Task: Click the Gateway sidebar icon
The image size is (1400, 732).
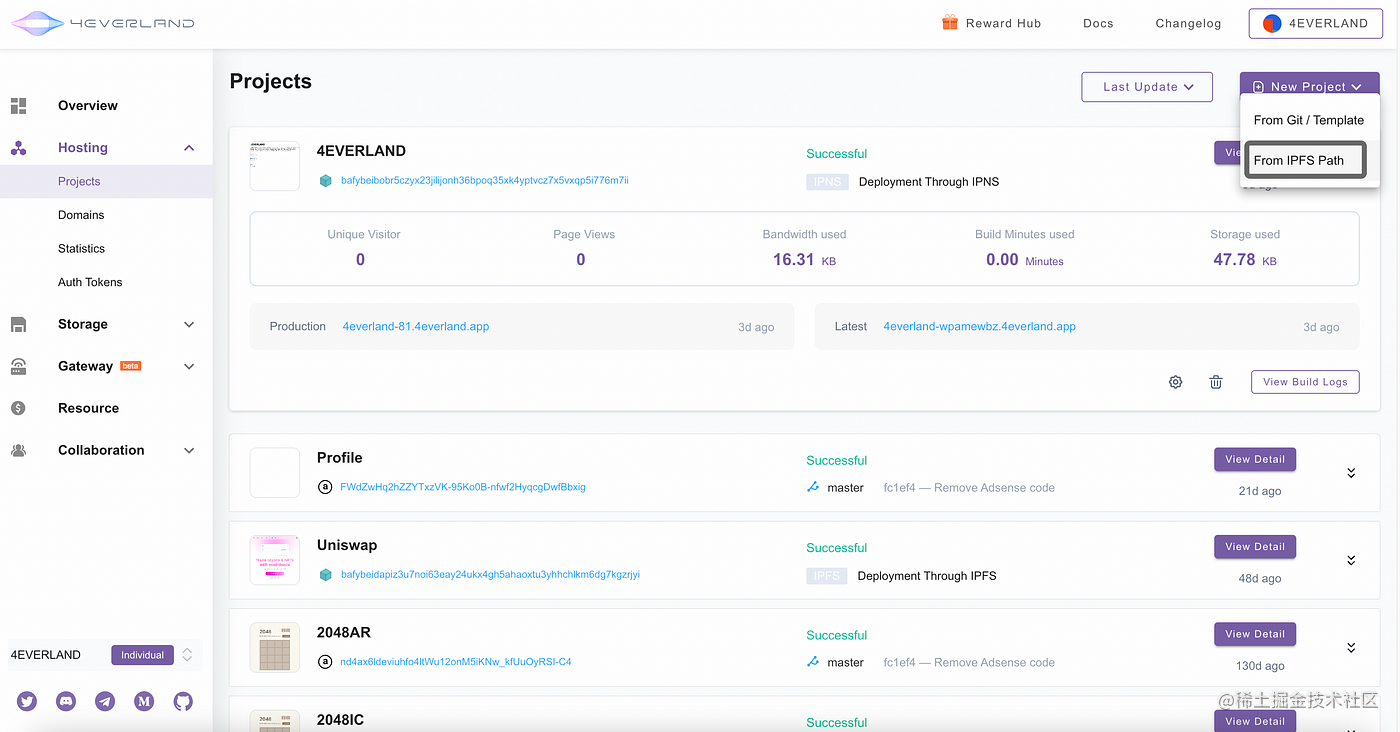Action: point(18,366)
